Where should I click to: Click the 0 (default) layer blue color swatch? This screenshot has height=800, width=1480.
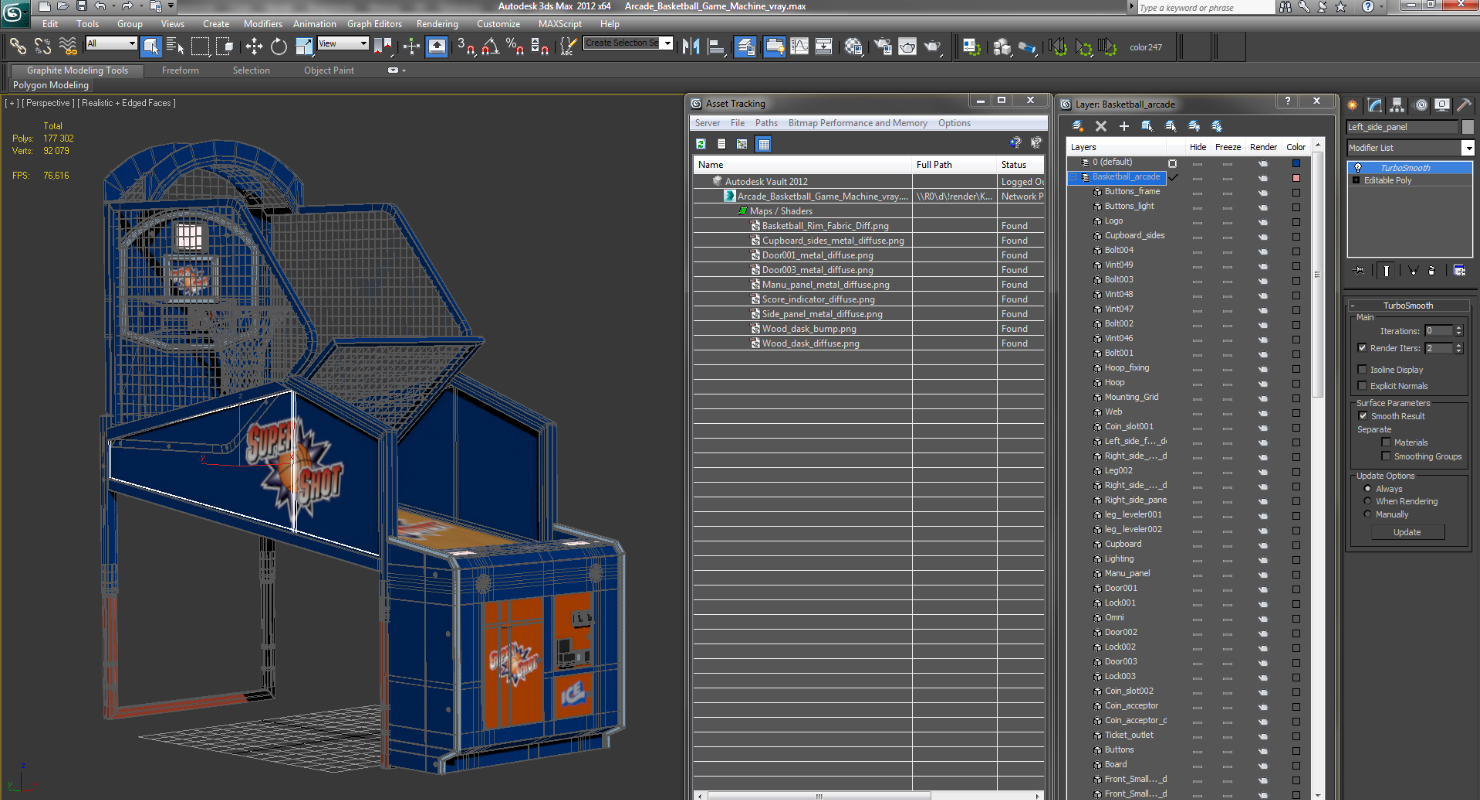pyautogui.click(x=1296, y=162)
